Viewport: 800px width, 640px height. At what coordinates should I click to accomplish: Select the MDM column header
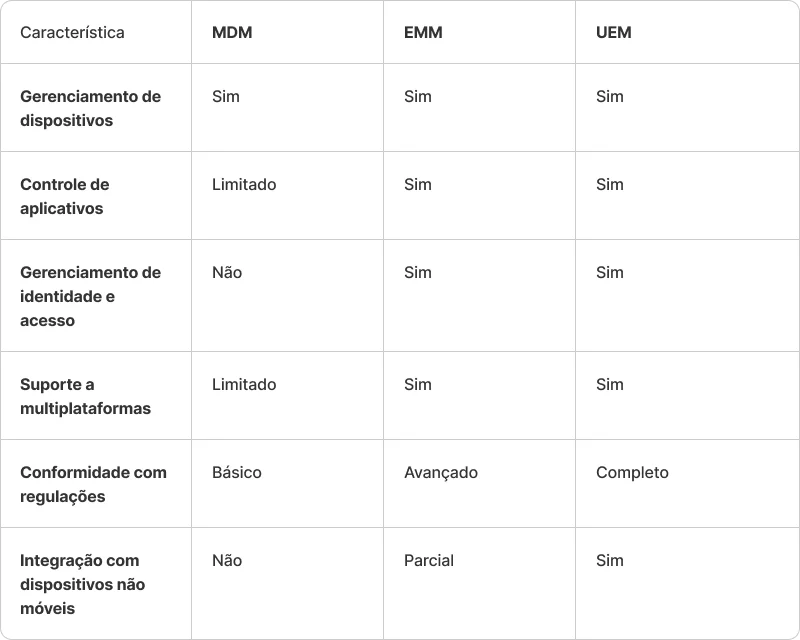[x=232, y=32]
